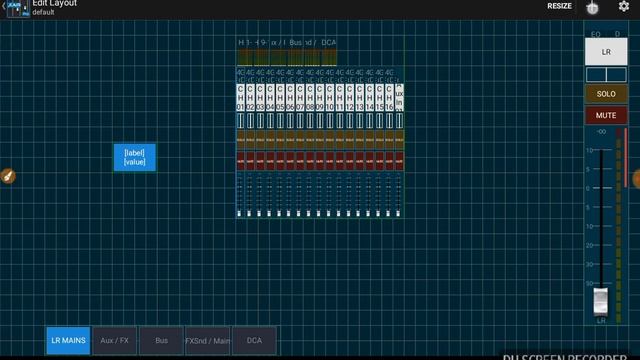The height and width of the screenshot is (360, 640).
Task: Open the DCA layer tab
Action: click(254, 340)
